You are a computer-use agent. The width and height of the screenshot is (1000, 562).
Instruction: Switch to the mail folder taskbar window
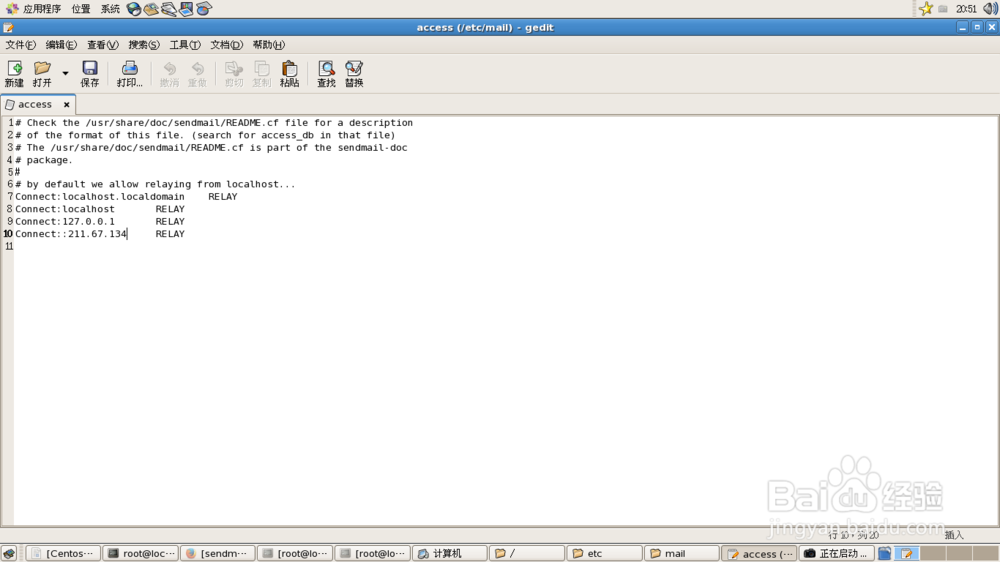tap(681, 553)
